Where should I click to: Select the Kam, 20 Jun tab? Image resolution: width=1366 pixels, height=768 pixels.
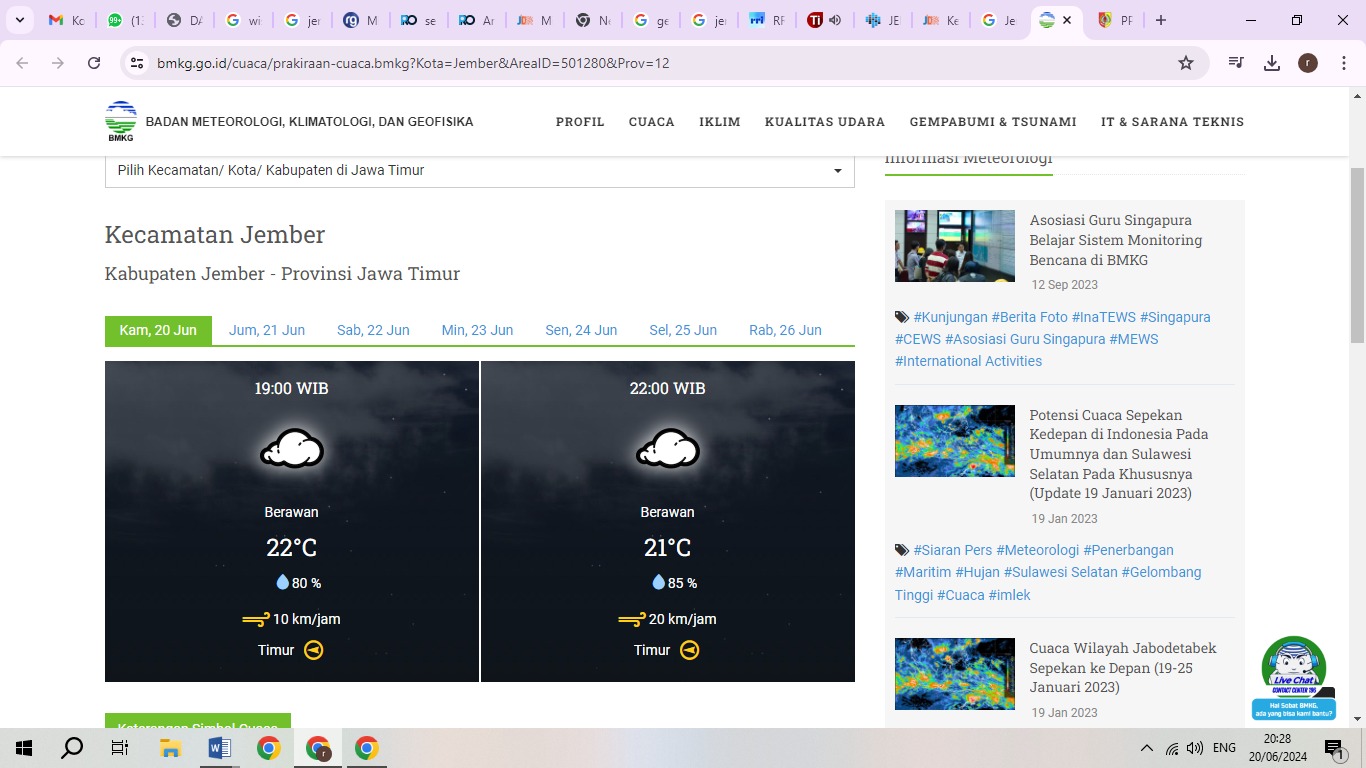tap(158, 330)
